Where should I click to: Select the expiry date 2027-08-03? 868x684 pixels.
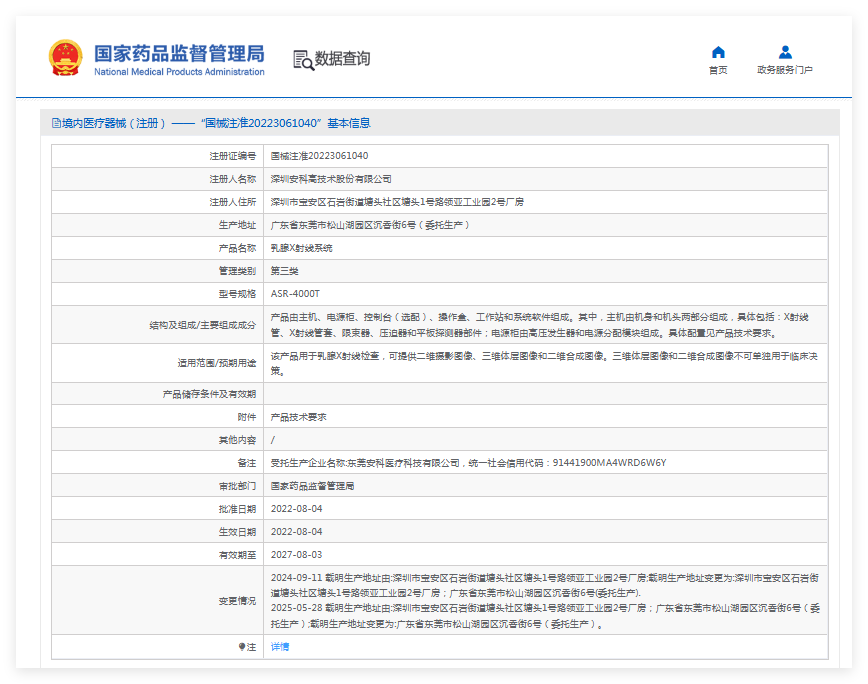[x=296, y=555]
